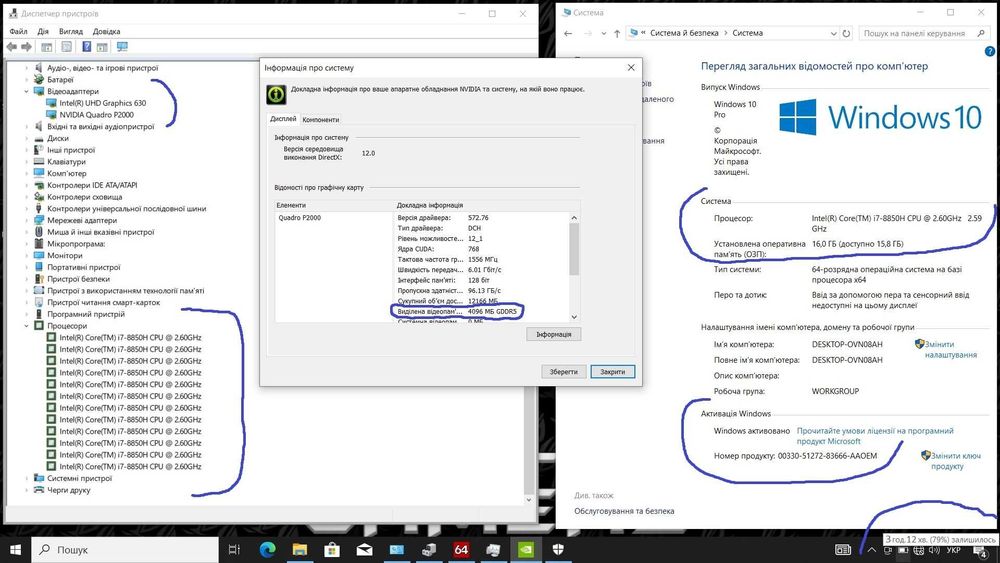Image resolution: width=1000 pixels, height=563 pixels.
Task: Open the Файл menu
Action: (18, 31)
